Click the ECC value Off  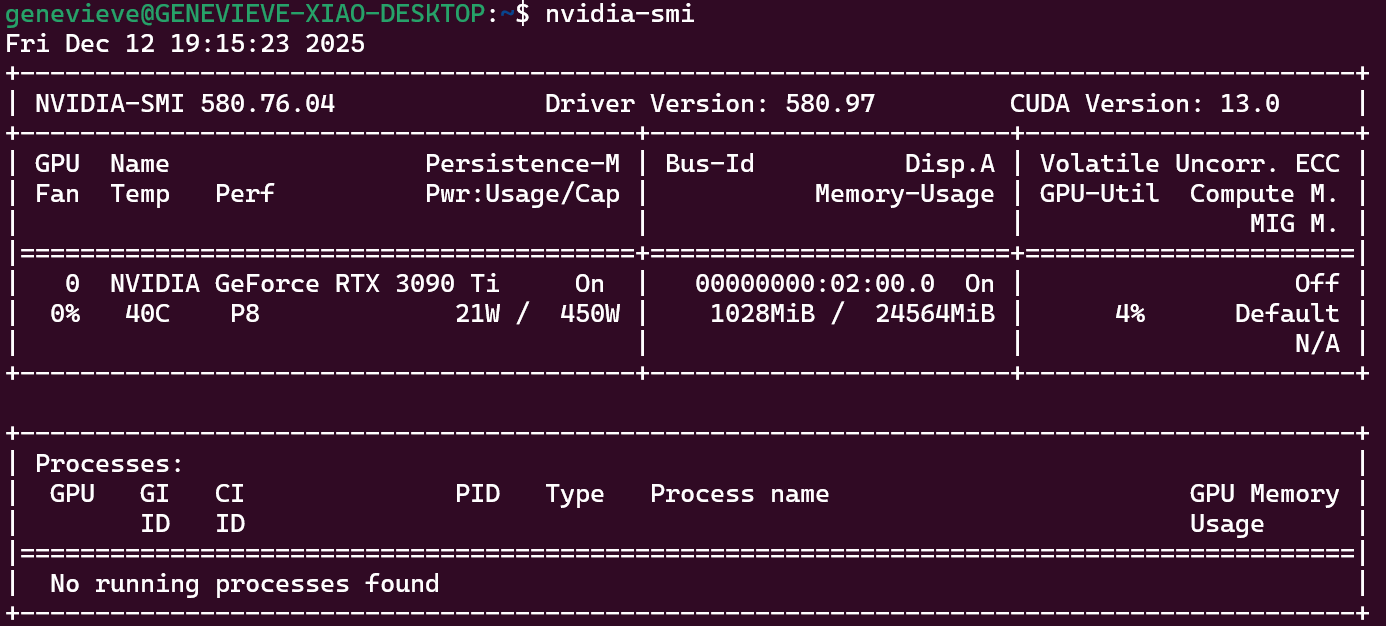click(x=1318, y=284)
